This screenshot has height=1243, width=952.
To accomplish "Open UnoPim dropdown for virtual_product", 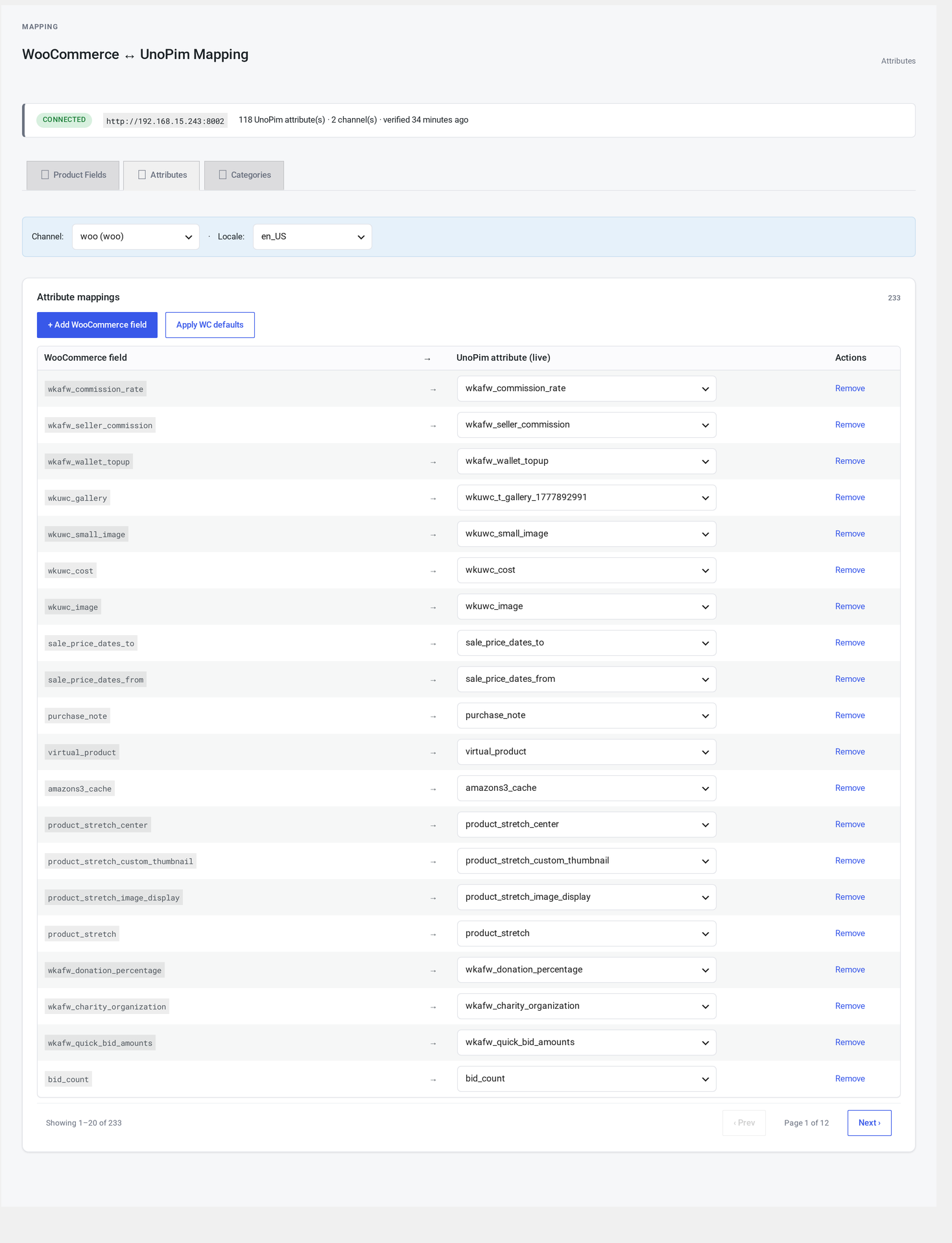I will click(x=586, y=752).
